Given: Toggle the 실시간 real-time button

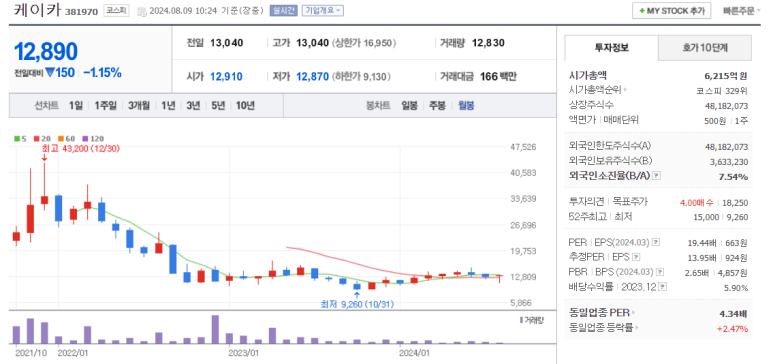Looking at the screenshot, I should tap(283, 11).
